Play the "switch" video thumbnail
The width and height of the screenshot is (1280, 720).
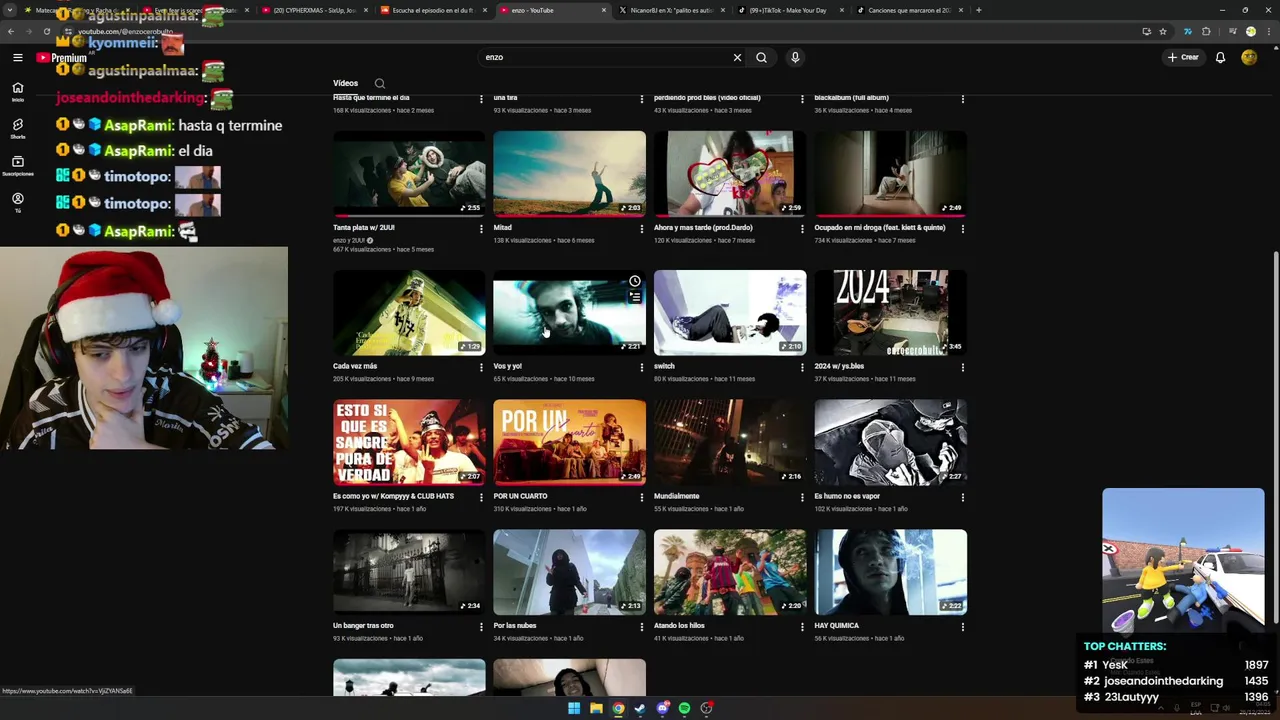[730, 312]
